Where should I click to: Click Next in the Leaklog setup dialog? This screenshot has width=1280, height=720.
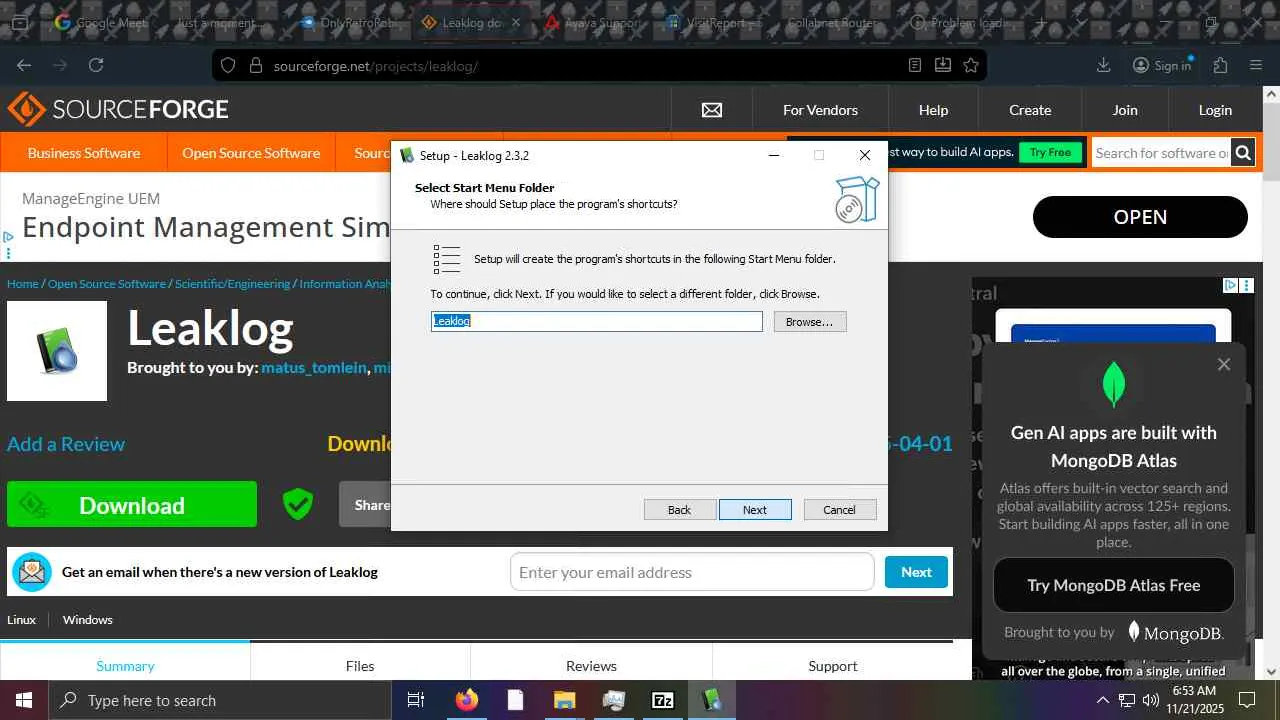coord(755,510)
